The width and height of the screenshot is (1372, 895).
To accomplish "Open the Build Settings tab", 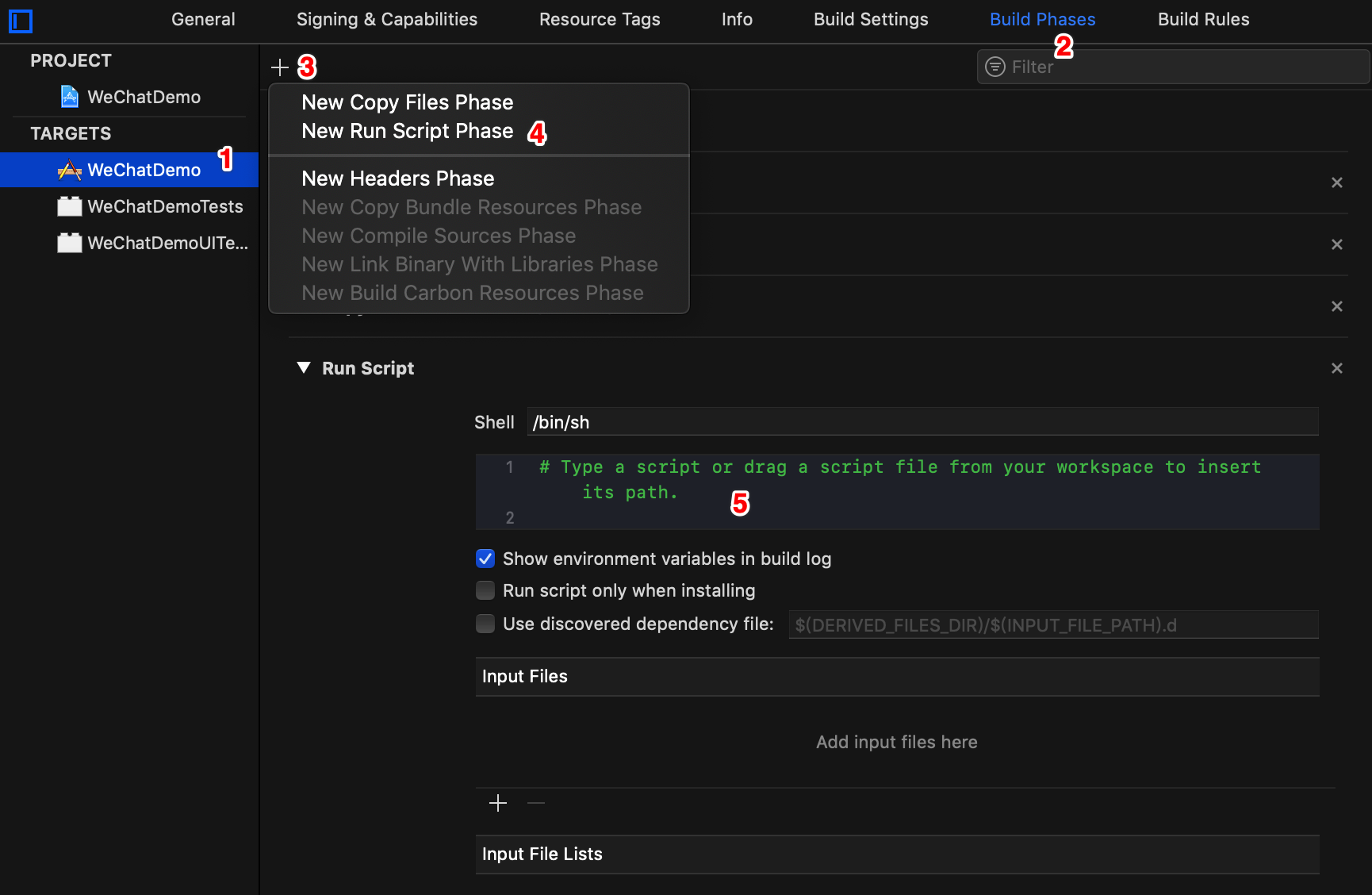I will click(x=871, y=19).
